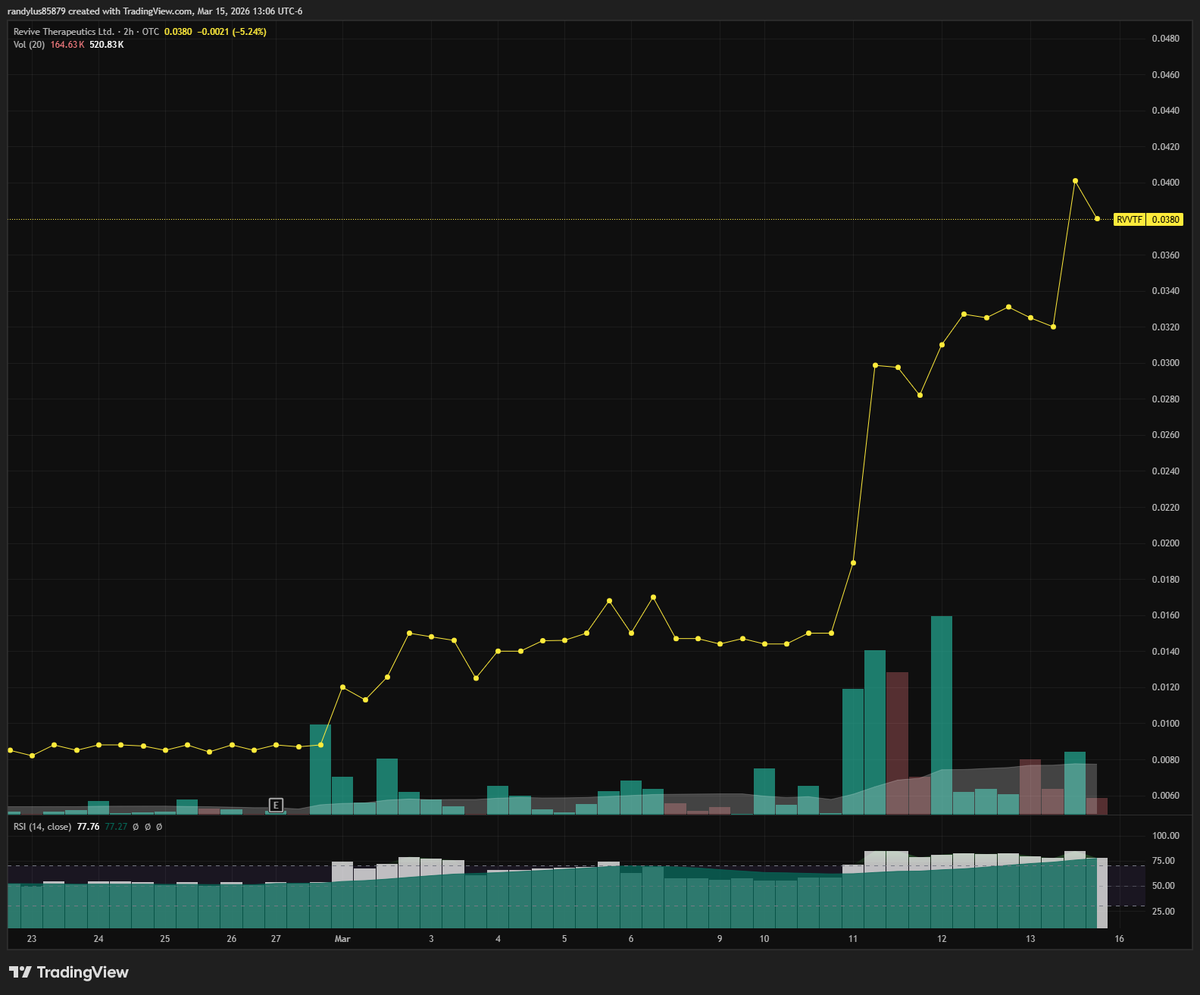Click the 0.0240 price axis label
The image size is (1200, 995).
click(1166, 471)
